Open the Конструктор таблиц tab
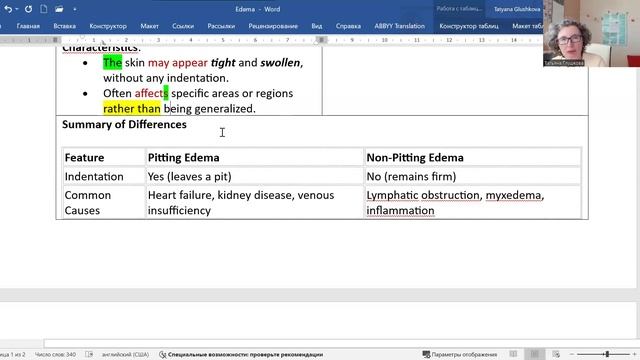 coord(469,26)
